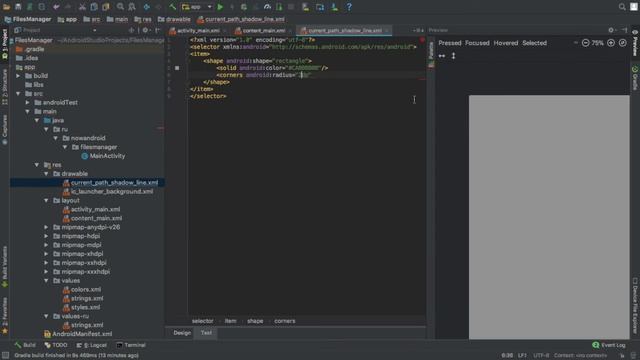Open the Event Log
Viewport: 640px width, 360px height.
[x=609, y=345]
